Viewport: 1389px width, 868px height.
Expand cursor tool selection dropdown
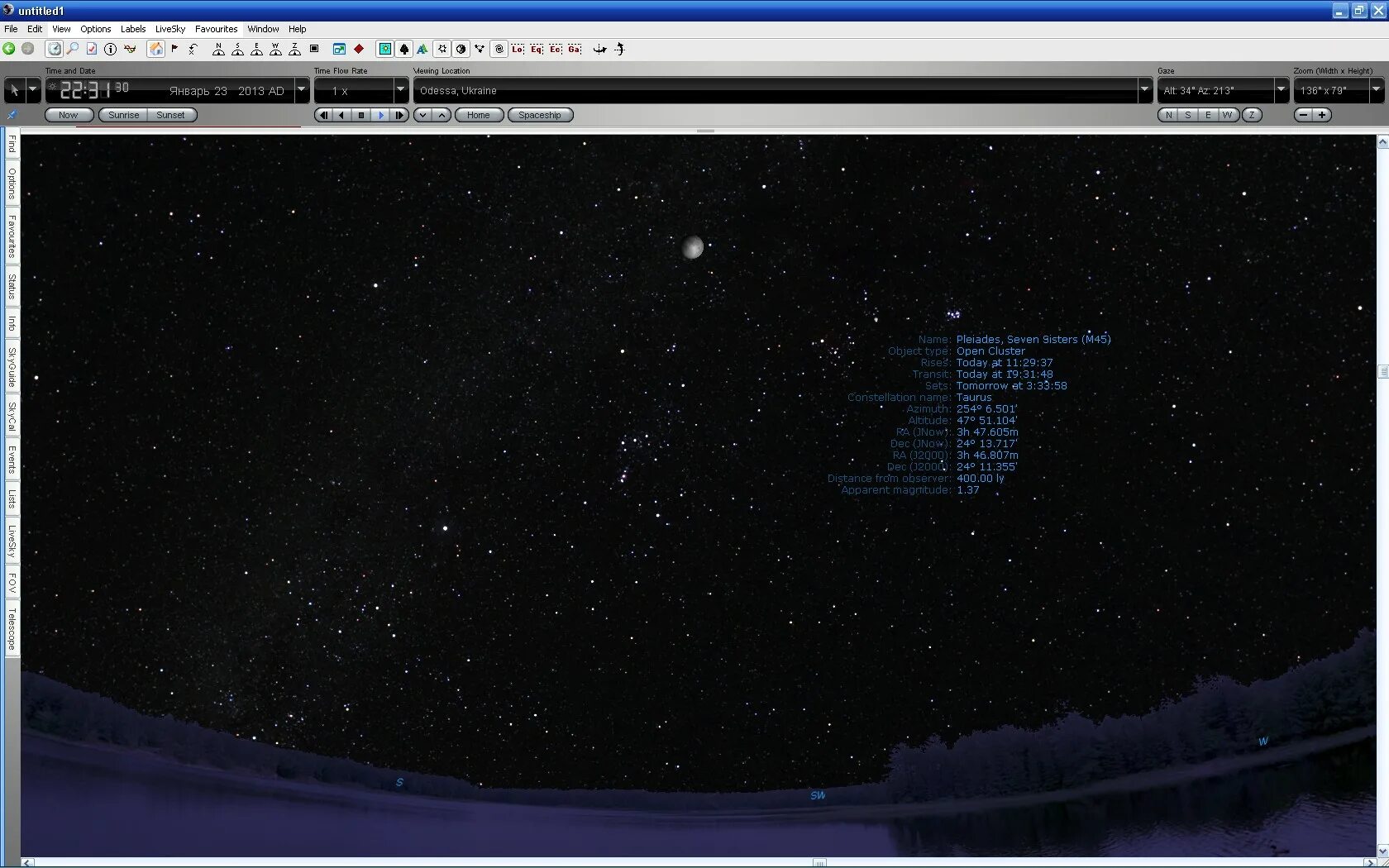(33, 90)
